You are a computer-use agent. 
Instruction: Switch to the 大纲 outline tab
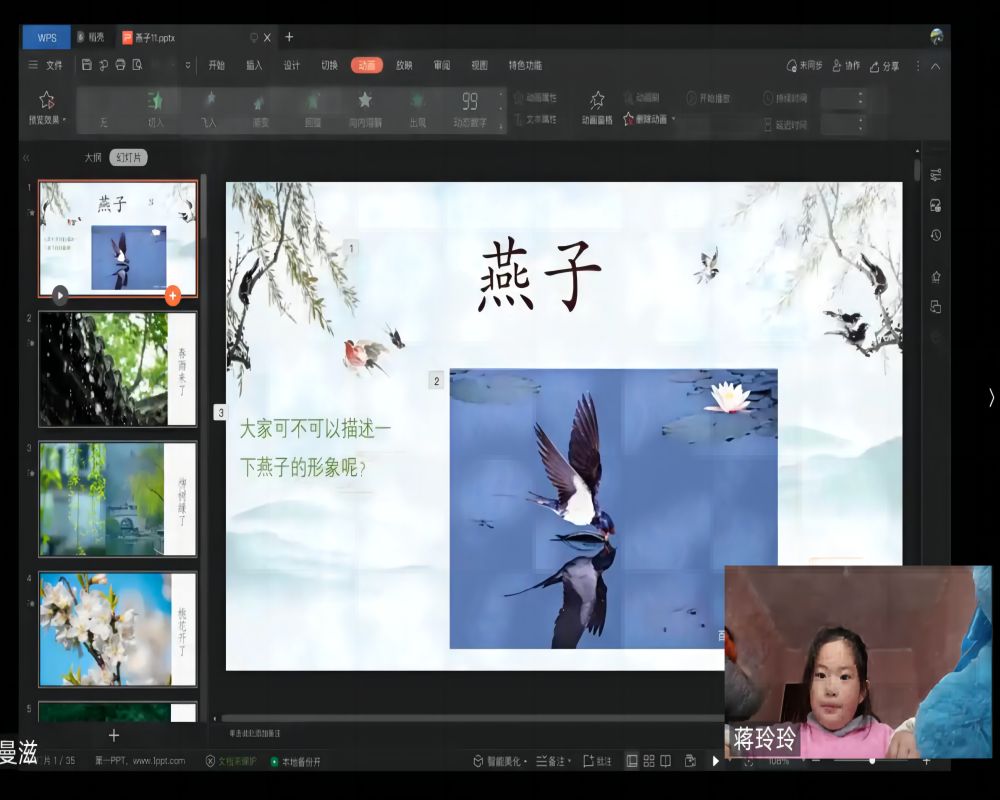coord(92,158)
